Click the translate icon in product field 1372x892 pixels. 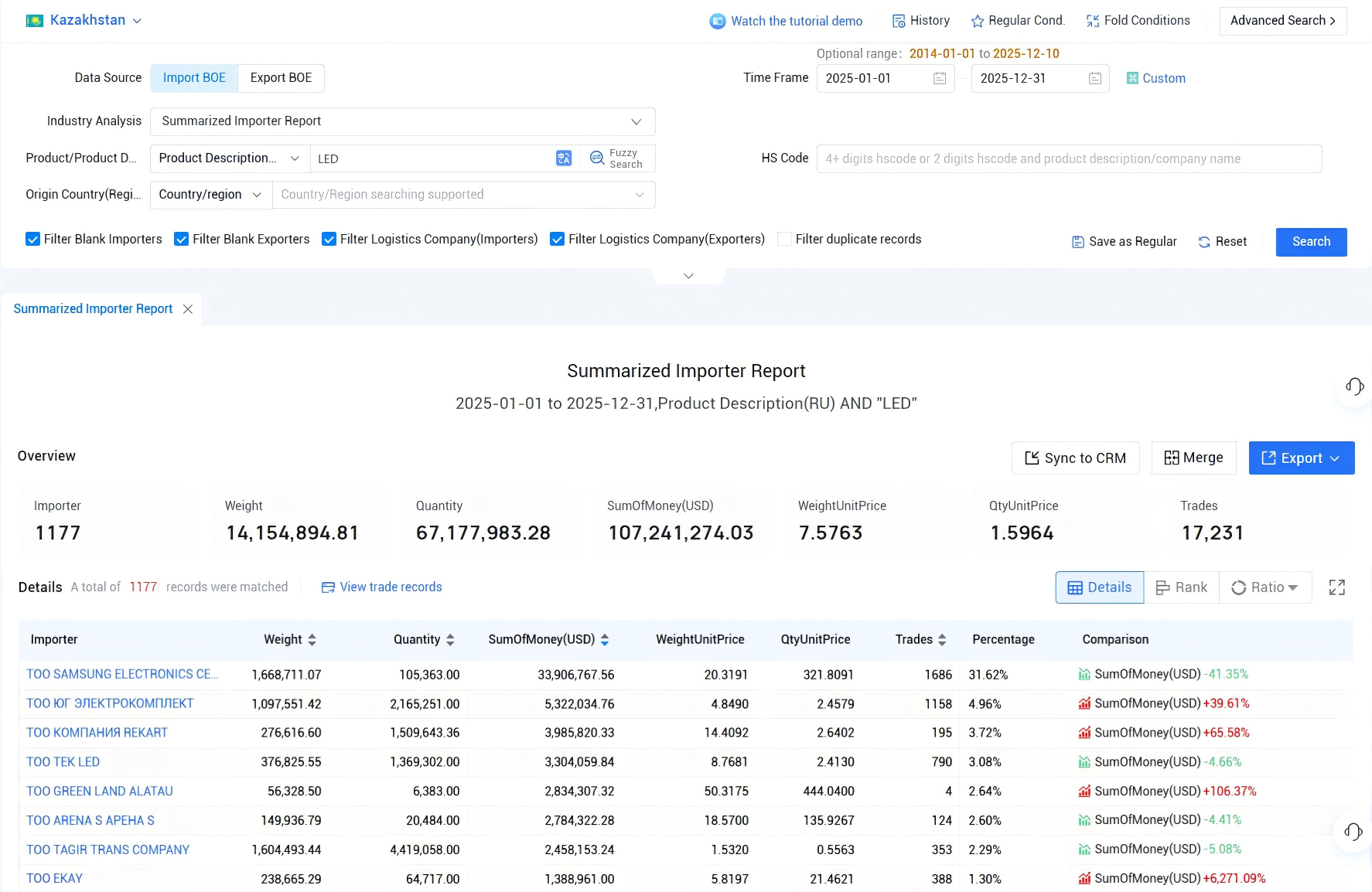point(564,158)
